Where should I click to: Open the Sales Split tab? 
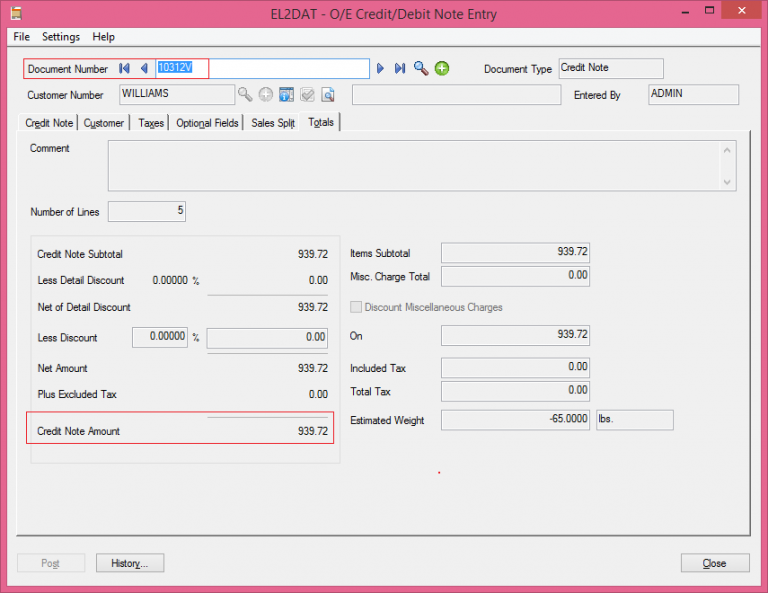273,123
